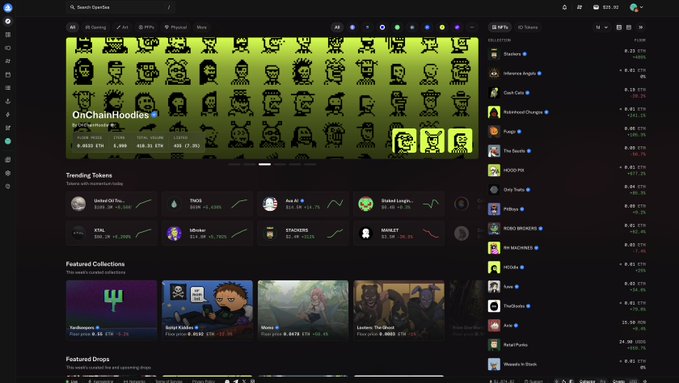The height and width of the screenshot is (383, 679).
Task: Open the STACKERS trending token card
Action: (x=303, y=234)
